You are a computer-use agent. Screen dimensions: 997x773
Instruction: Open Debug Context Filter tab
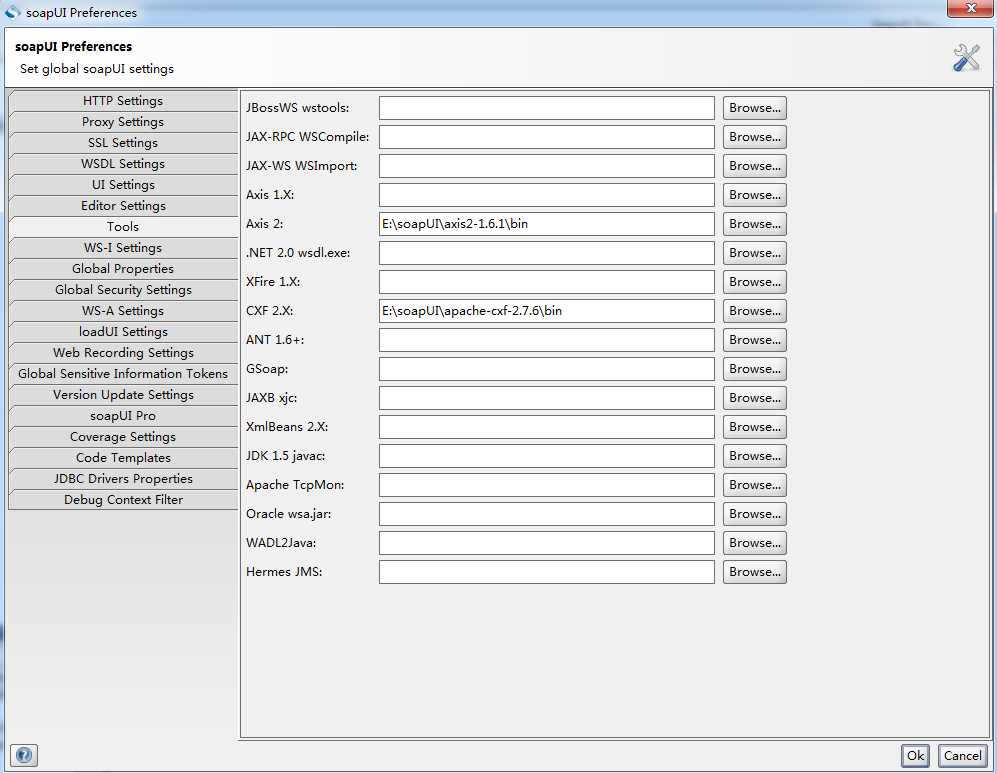click(123, 499)
